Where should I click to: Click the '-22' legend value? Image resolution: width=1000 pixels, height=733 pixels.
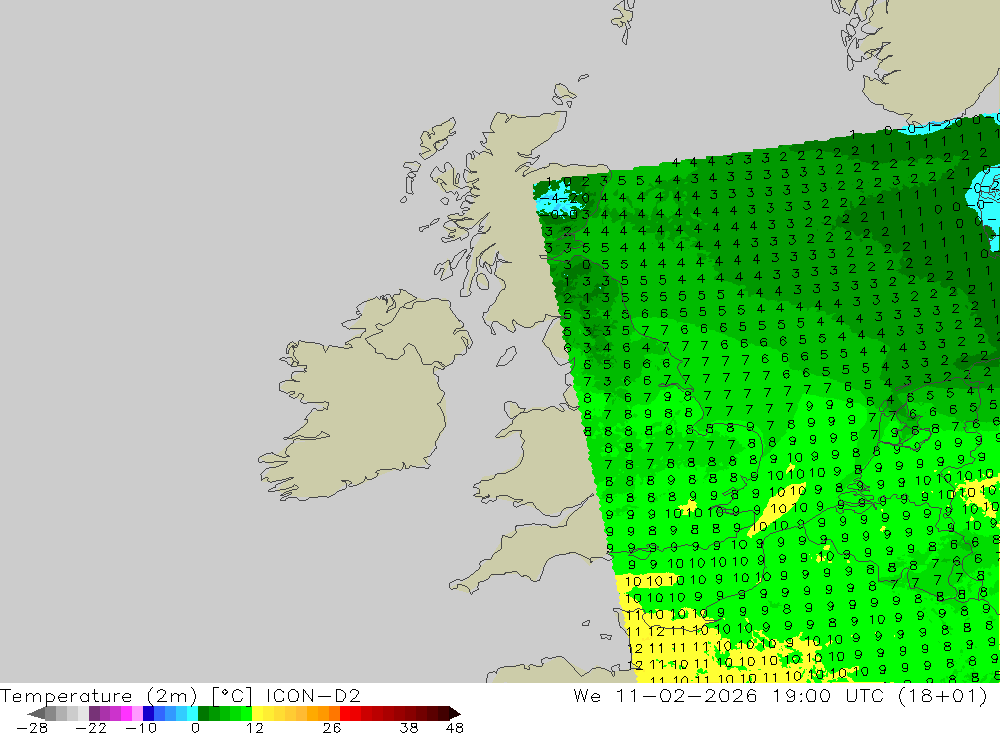pos(91,728)
